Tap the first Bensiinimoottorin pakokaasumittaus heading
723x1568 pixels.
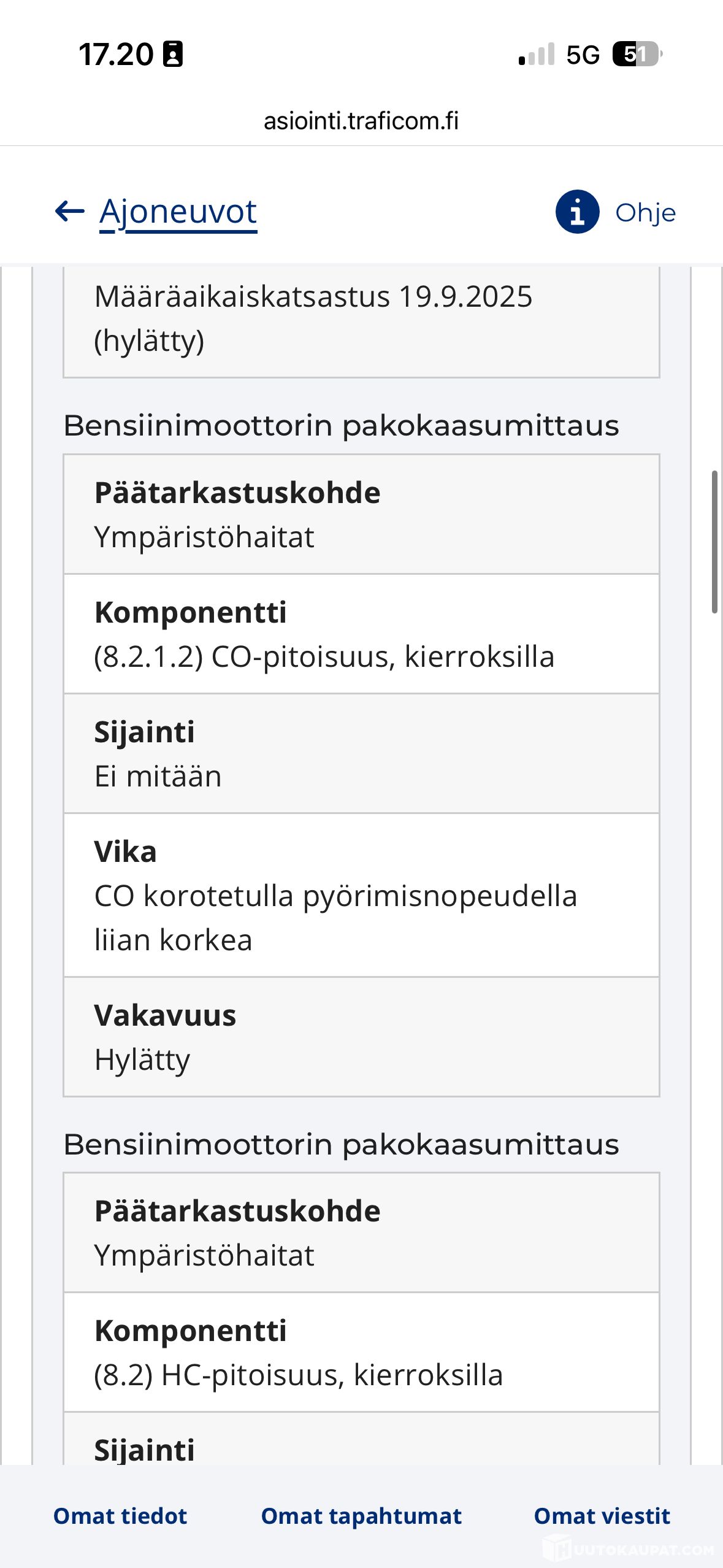point(341,425)
